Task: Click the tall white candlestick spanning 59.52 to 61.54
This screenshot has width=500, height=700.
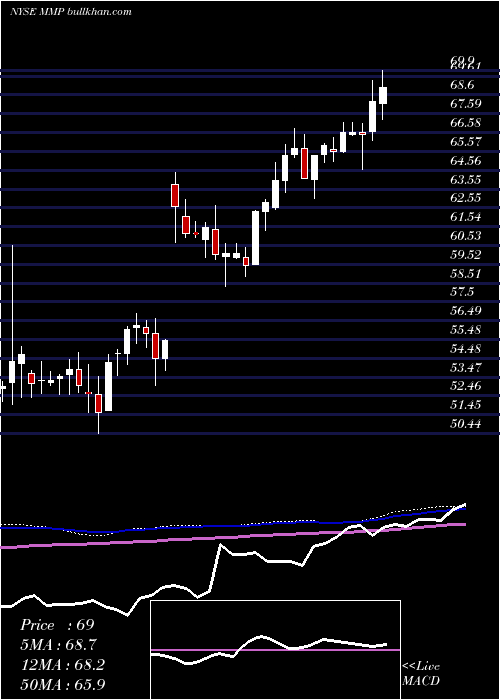Action: (x=255, y=238)
